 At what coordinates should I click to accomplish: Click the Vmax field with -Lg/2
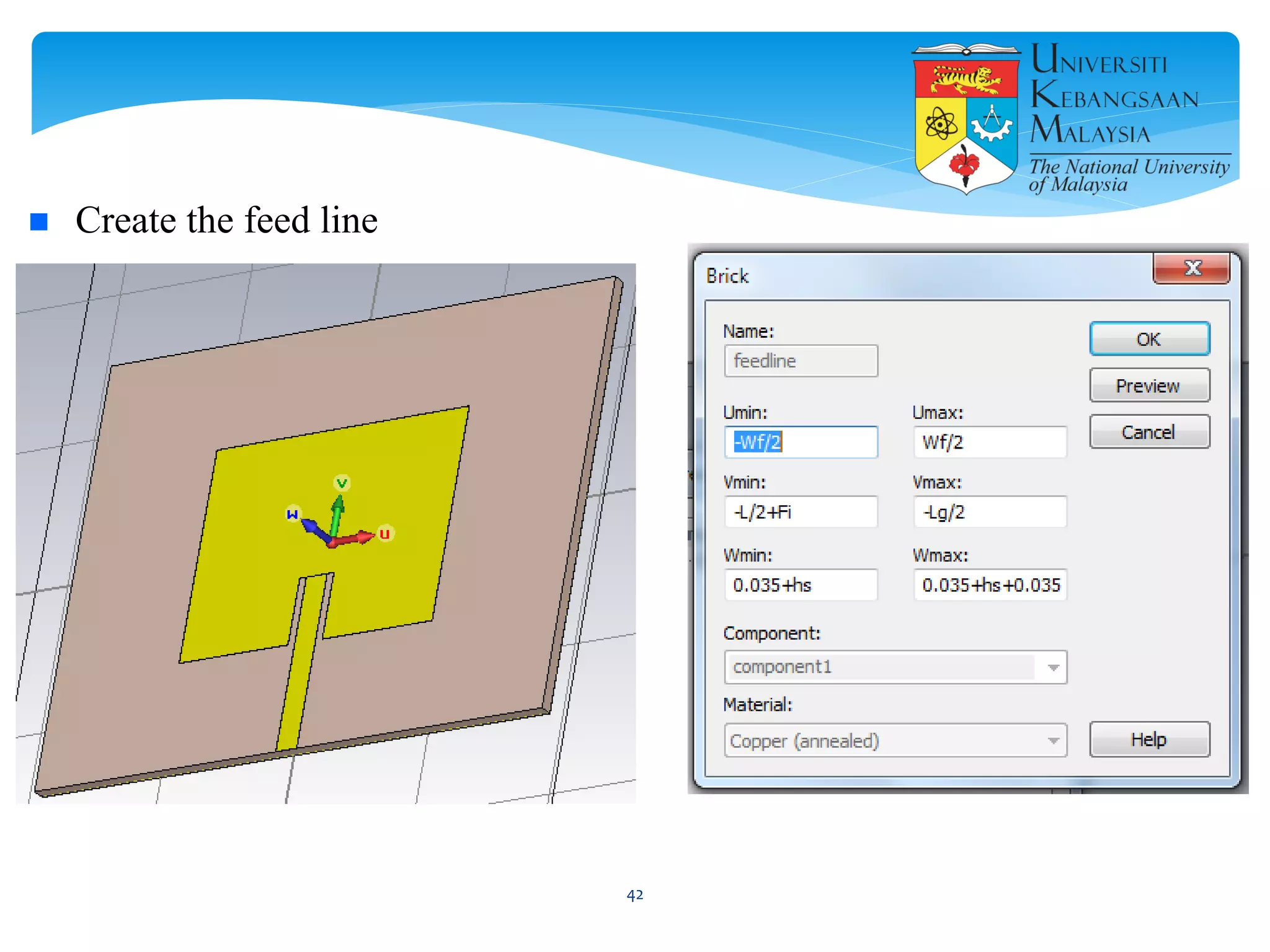pos(990,512)
